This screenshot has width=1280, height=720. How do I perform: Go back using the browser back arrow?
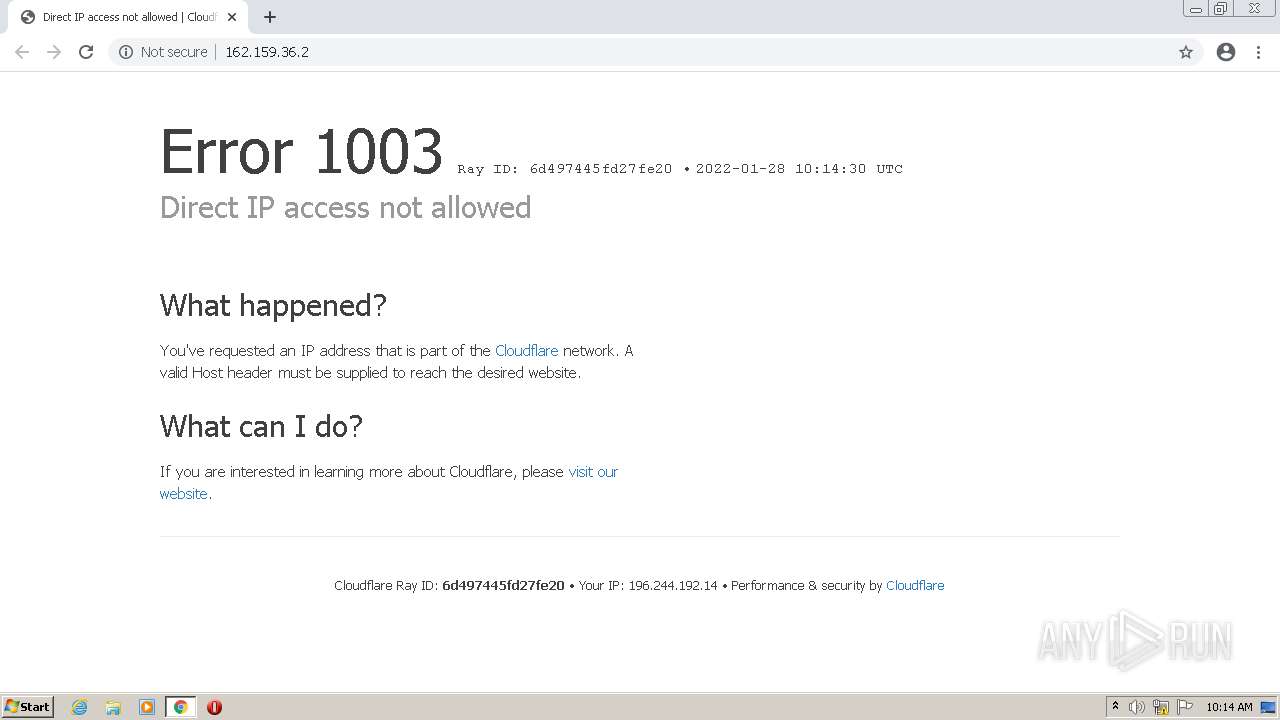(22, 52)
